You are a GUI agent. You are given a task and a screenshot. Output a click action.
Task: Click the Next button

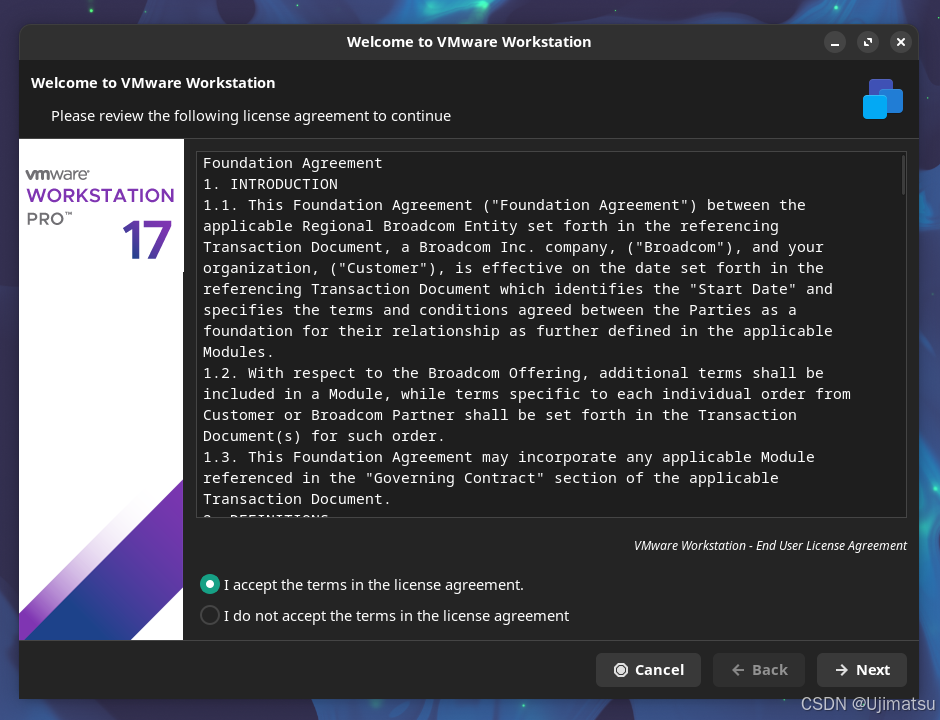(861, 670)
